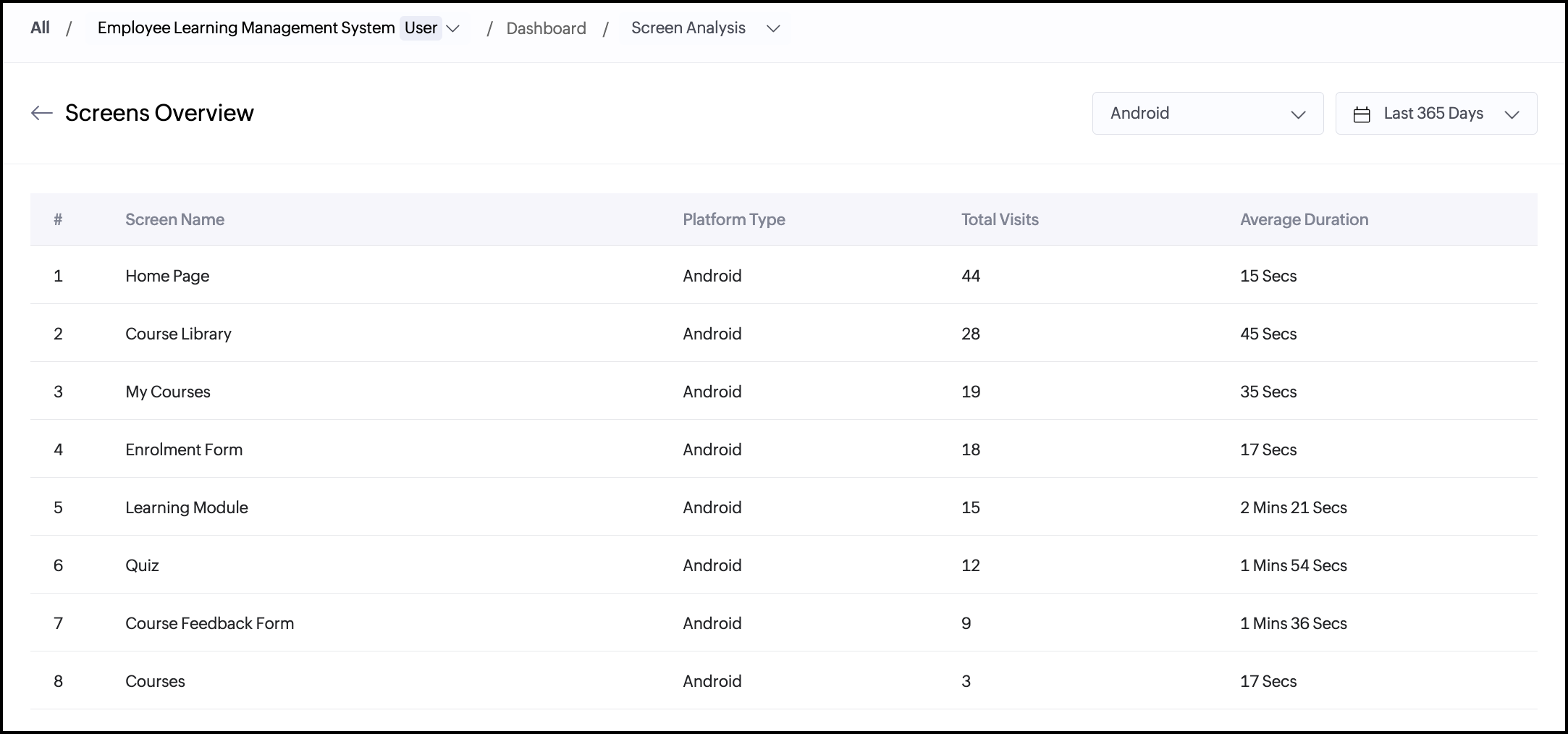Open the Course Feedback Form row
Screen dimensions: 1568x734
click(209, 623)
